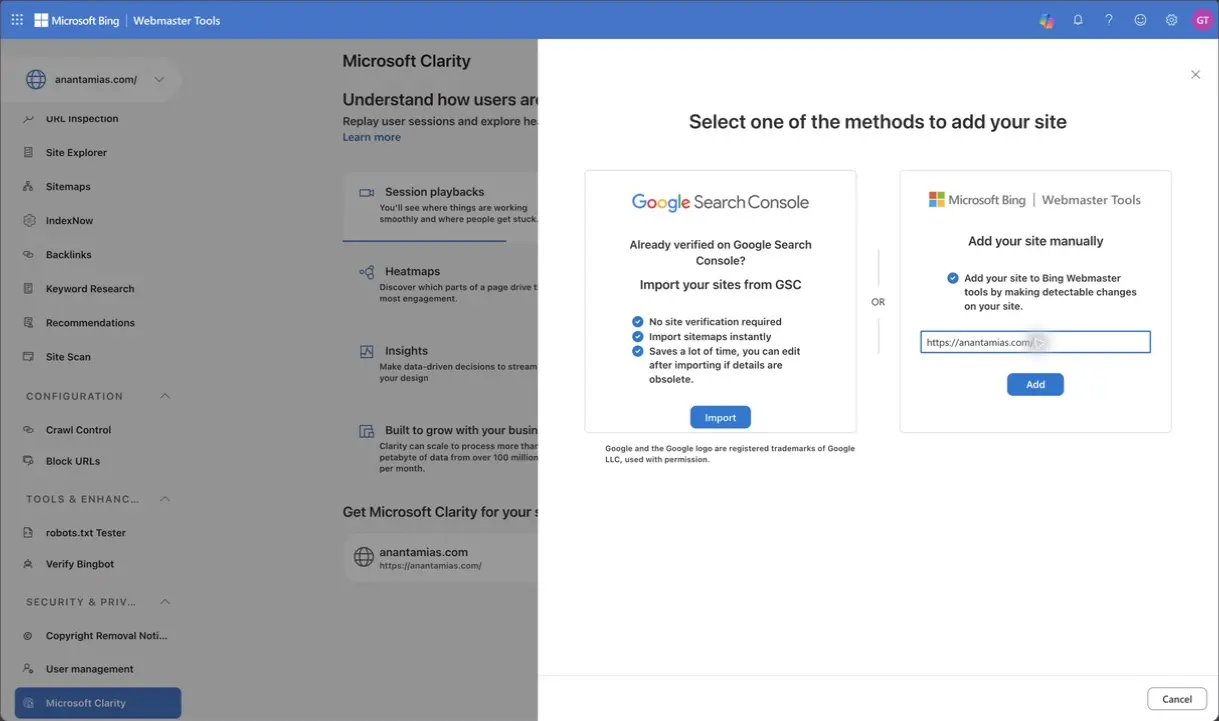Collapse the Tools & Enhancements section chevron
The height and width of the screenshot is (721, 1219).
tap(165, 498)
